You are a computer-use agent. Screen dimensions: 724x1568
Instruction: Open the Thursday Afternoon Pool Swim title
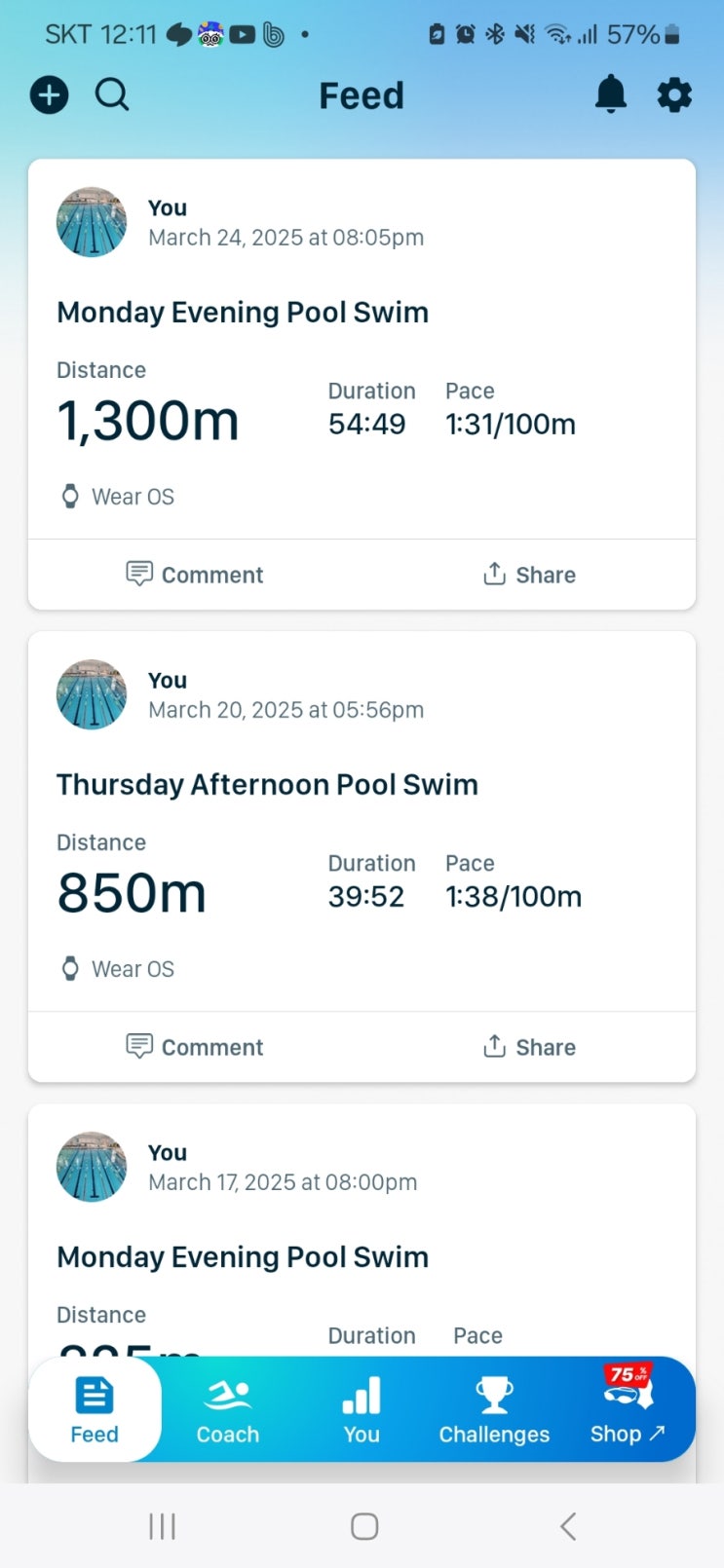pyautogui.click(x=267, y=785)
